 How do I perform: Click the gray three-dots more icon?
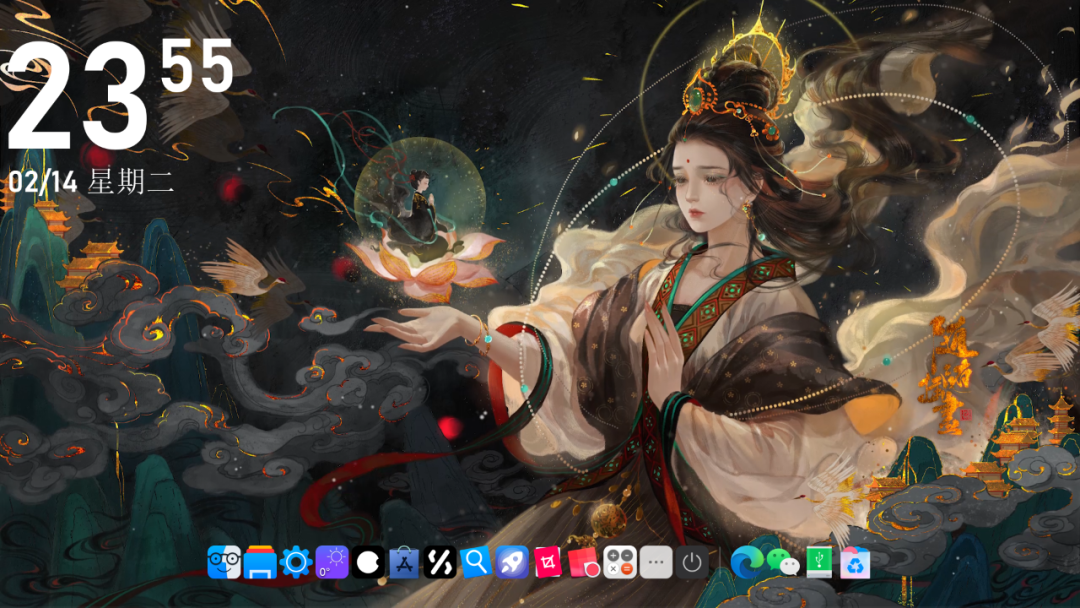[656, 562]
